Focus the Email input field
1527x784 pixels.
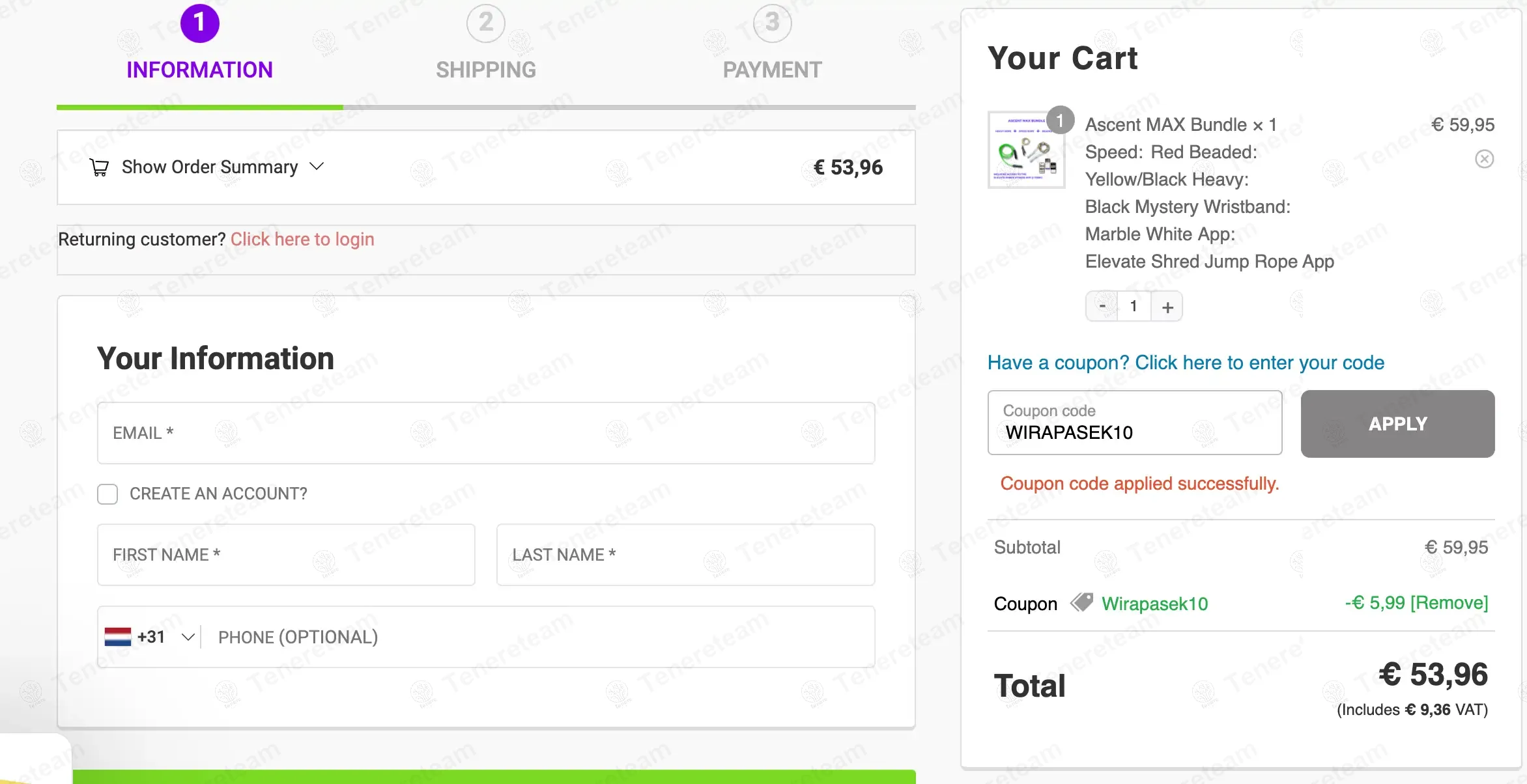(x=485, y=433)
